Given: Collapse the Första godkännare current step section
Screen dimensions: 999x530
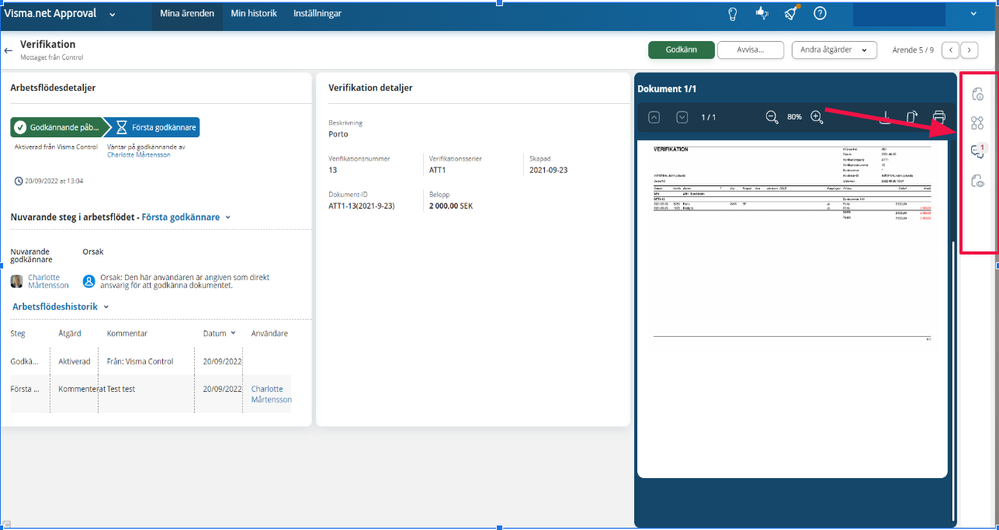Looking at the screenshot, I should tap(228, 217).
